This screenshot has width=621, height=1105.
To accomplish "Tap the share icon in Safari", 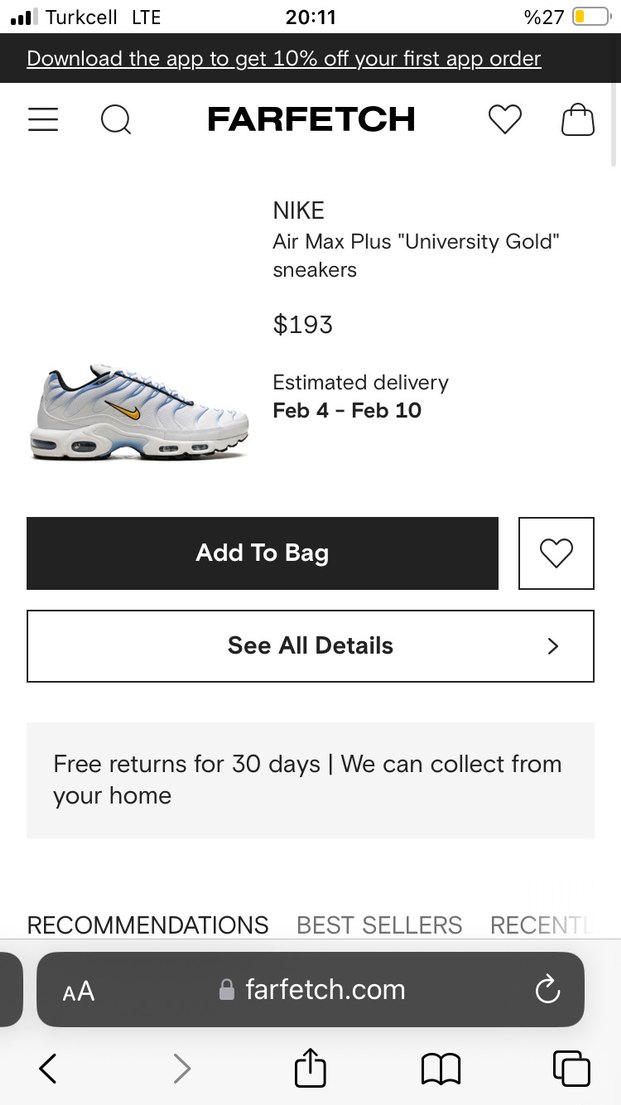I will [310, 1068].
